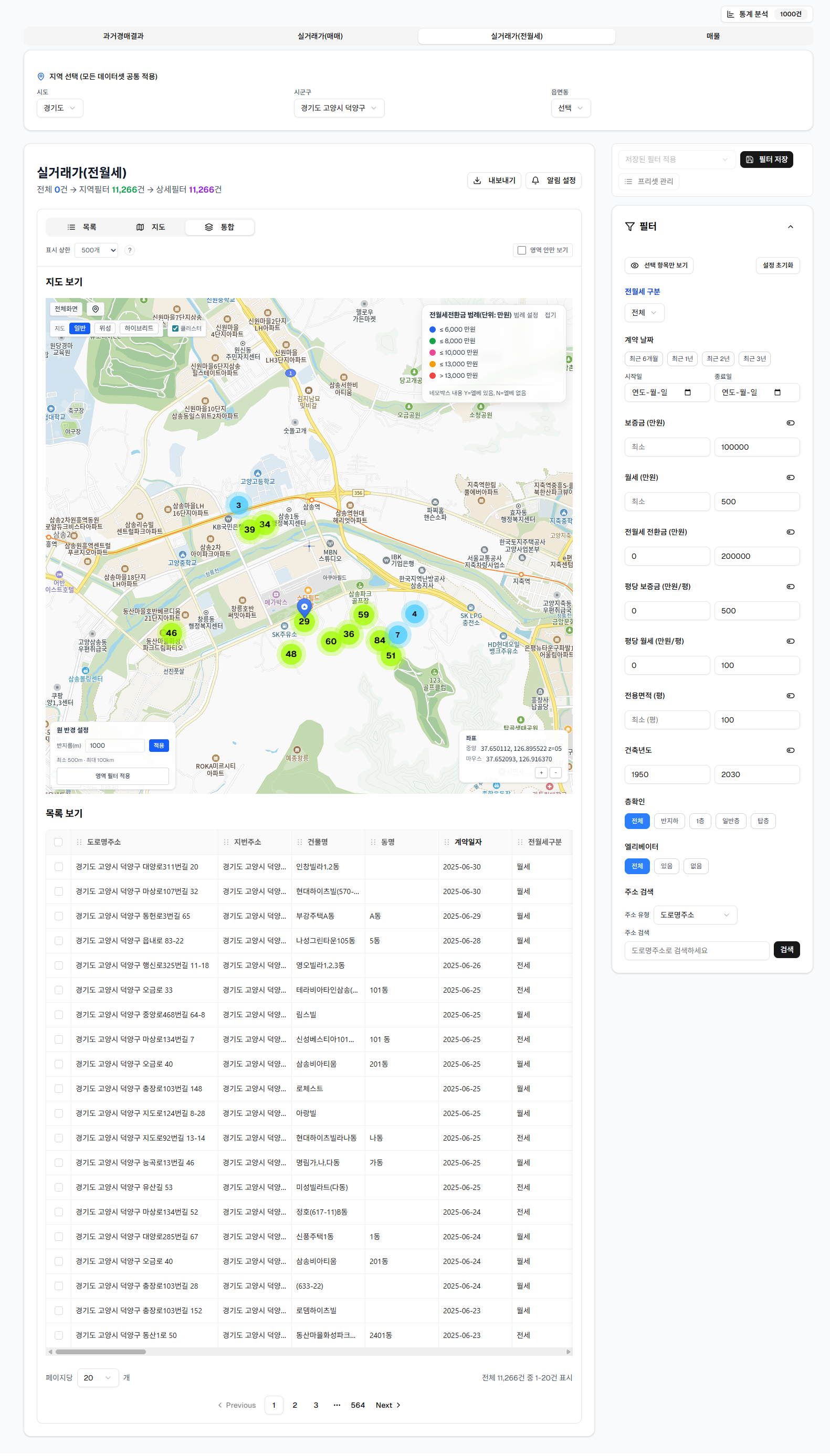The width and height of the screenshot is (830, 1456).
Task: Uncheck the 클러스터 map checkbox
Action: tap(175, 328)
